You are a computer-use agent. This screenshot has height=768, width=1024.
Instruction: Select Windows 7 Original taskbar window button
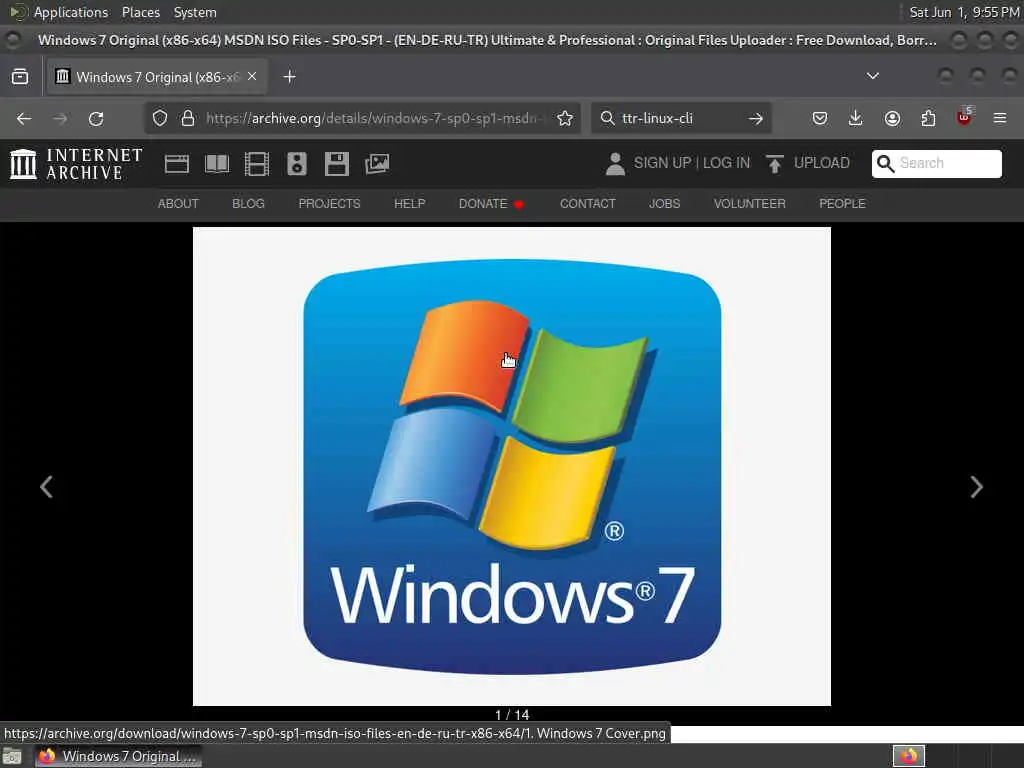pyautogui.click(x=118, y=756)
